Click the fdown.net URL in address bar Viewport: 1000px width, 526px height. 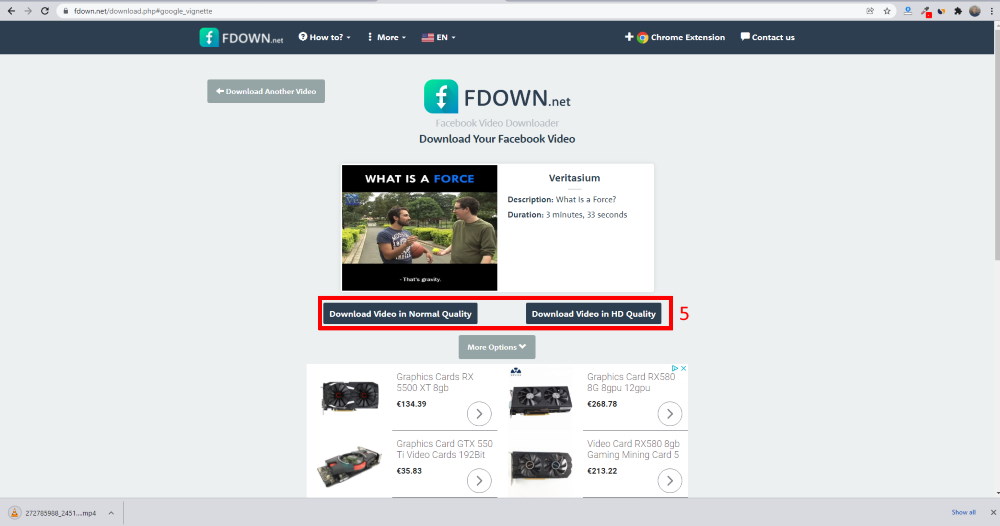[143, 11]
